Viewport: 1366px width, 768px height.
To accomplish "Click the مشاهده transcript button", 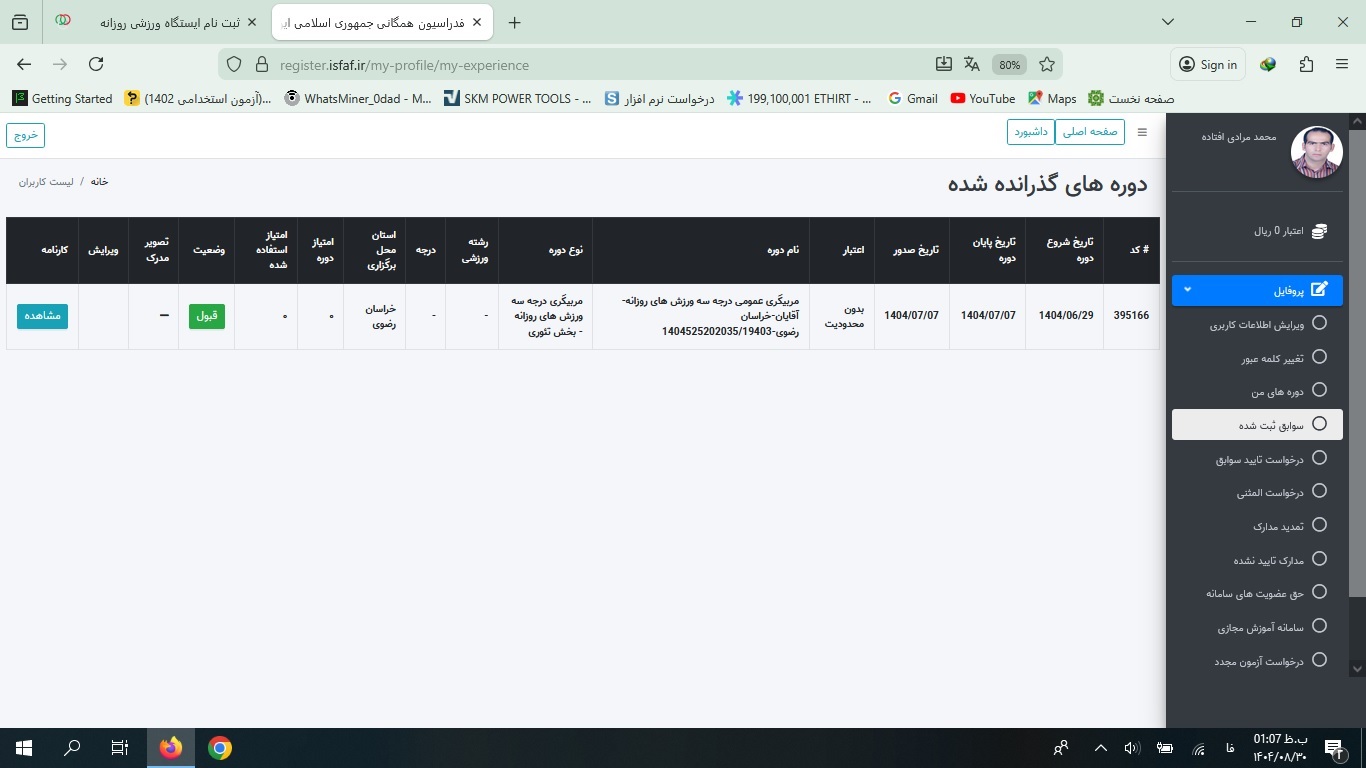I will (42, 316).
